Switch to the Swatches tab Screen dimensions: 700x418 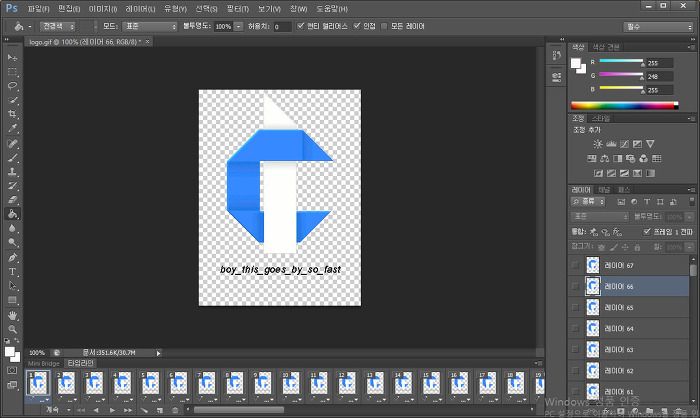click(x=605, y=47)
